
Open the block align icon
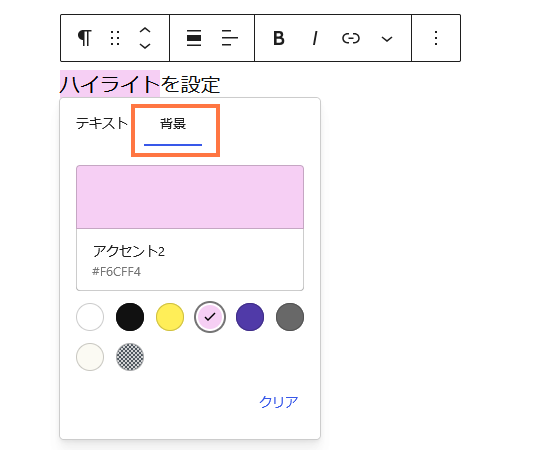tap(194, 38)
